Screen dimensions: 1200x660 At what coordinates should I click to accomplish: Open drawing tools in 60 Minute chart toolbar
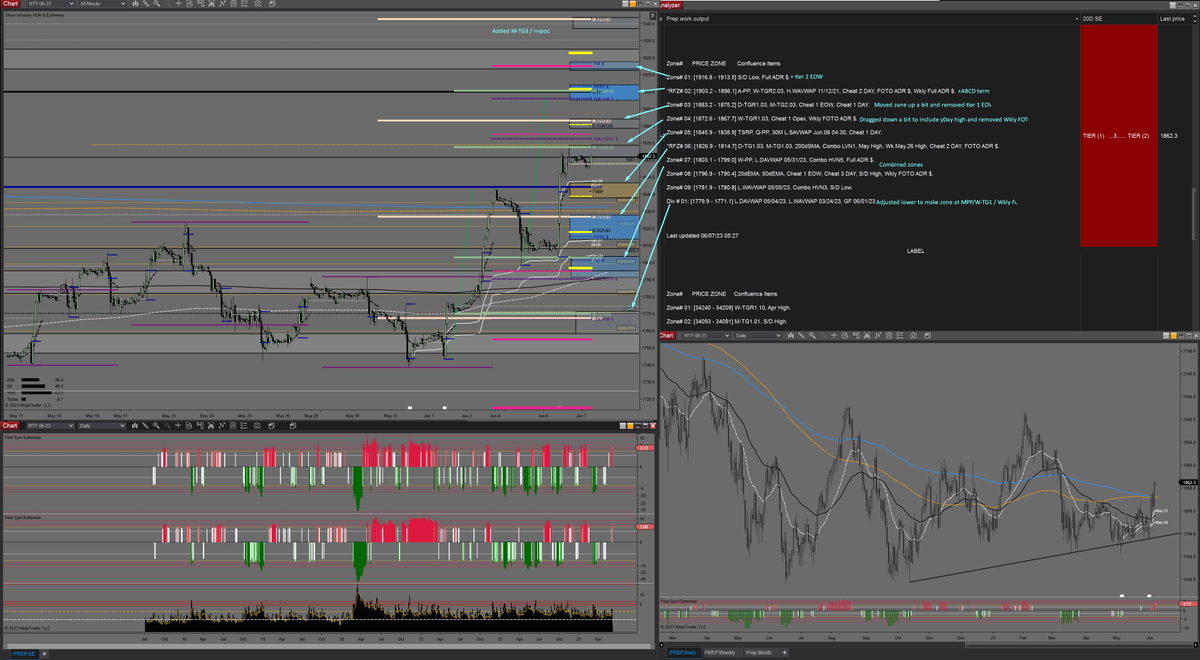(x=146, y=4)
